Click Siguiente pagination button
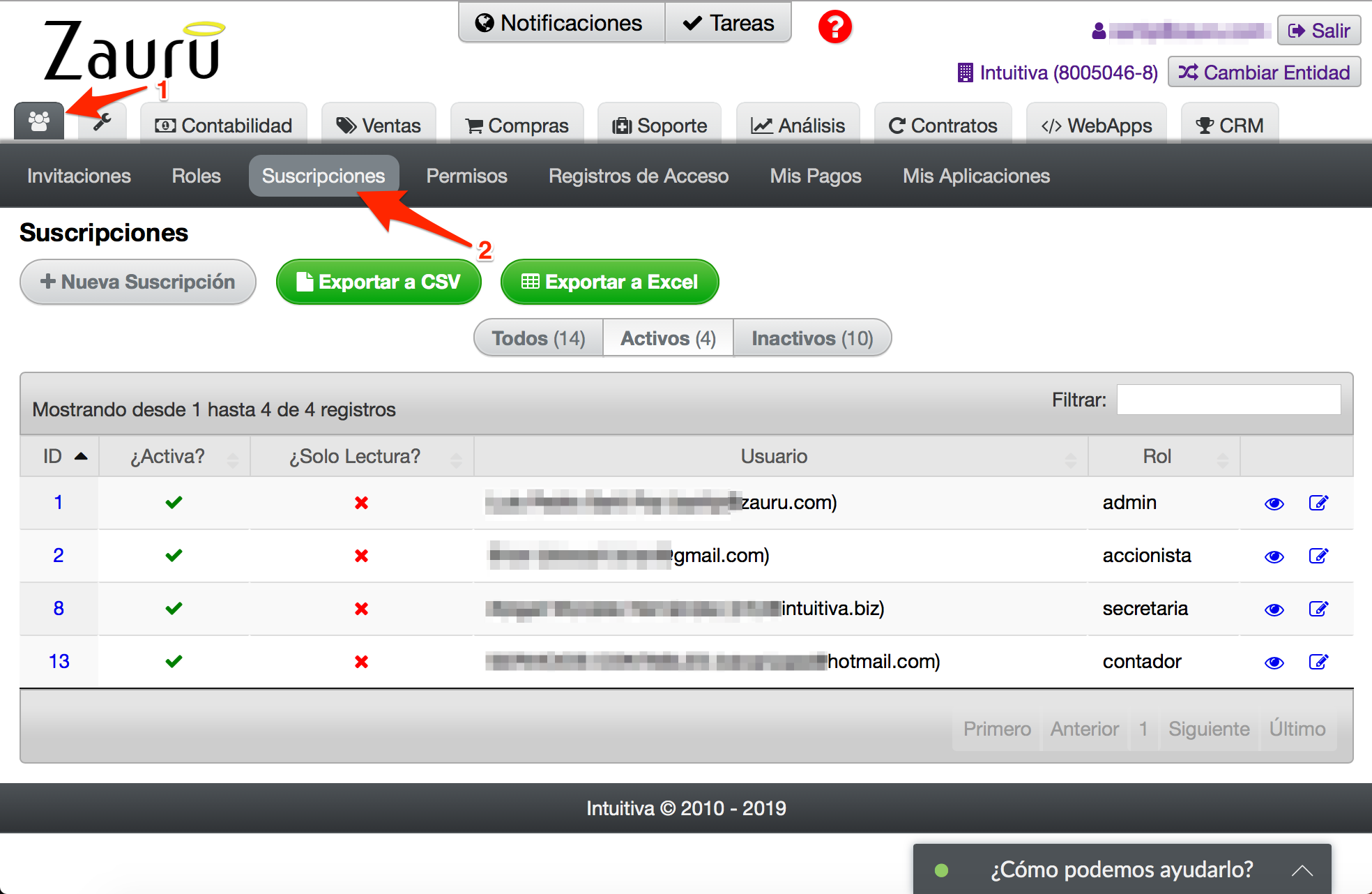Image resolution: width=1372 pixels, height=894 pixels. click(x=1209, y=729)
